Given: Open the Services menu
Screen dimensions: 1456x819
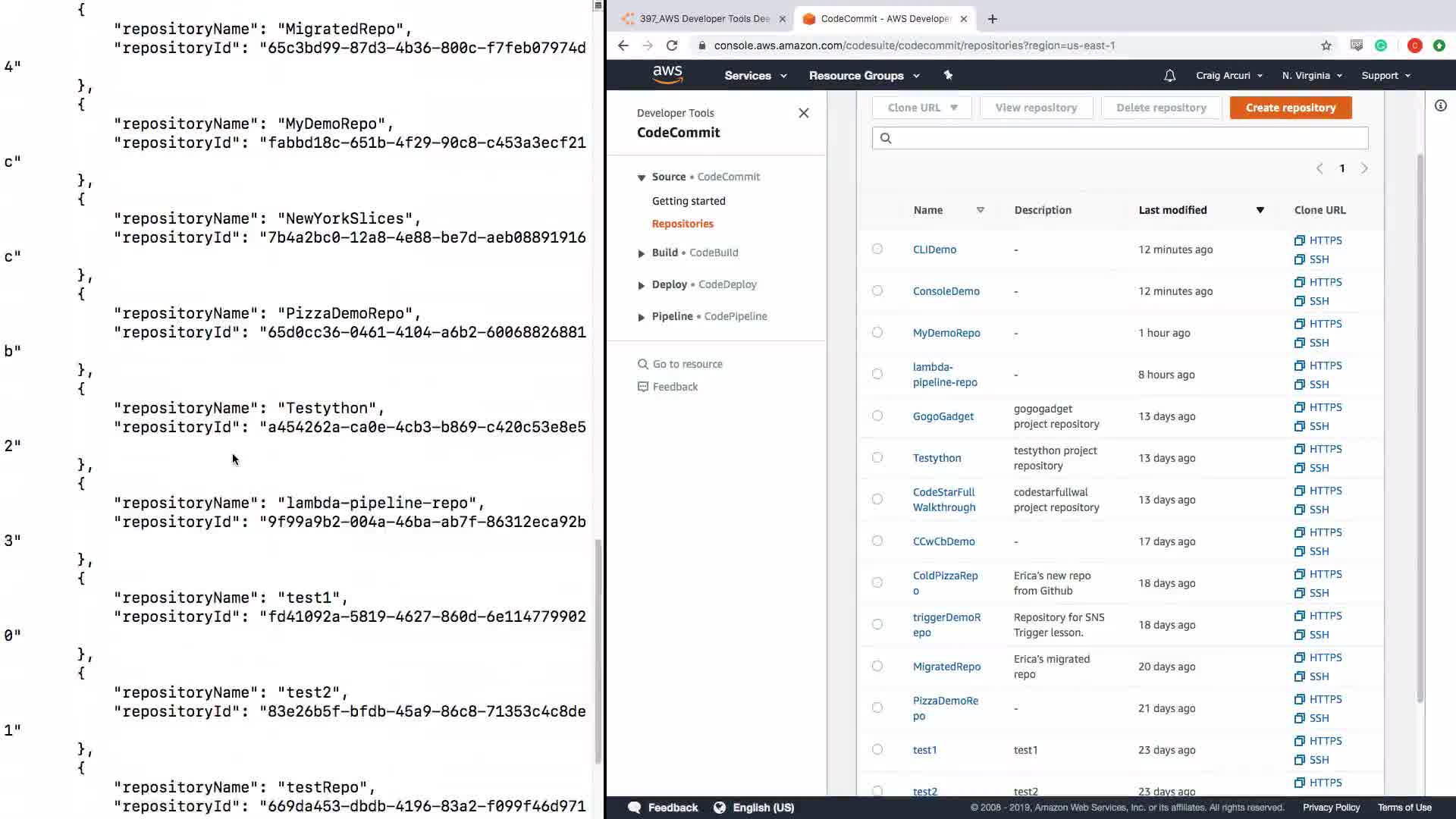Looking at the screenshot, I should click(x=755, y=76).
